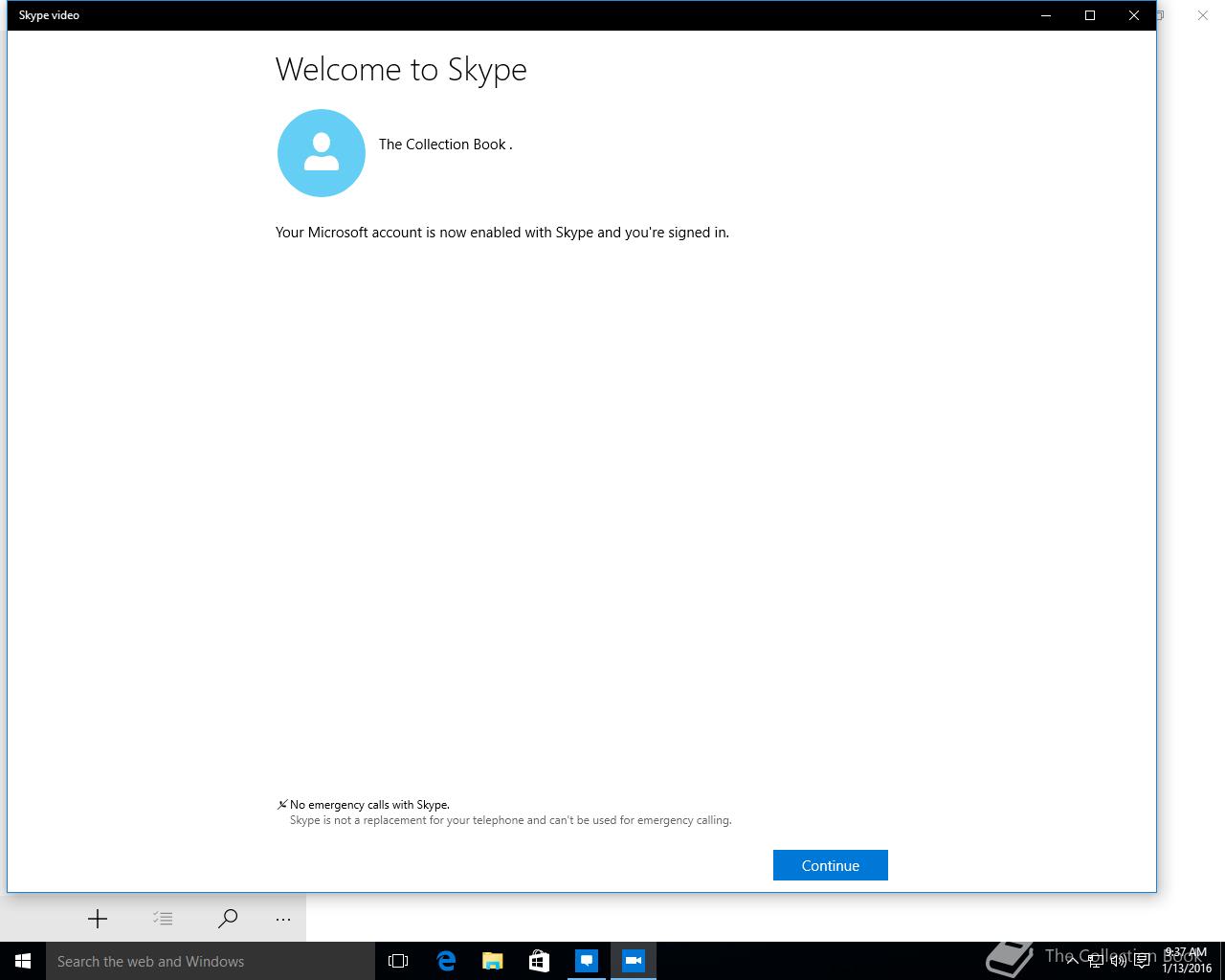The width and height of the screenshot is (1225, 980).
Task: Click the Search the web and Windows box
Action: (x=211, y=961)
